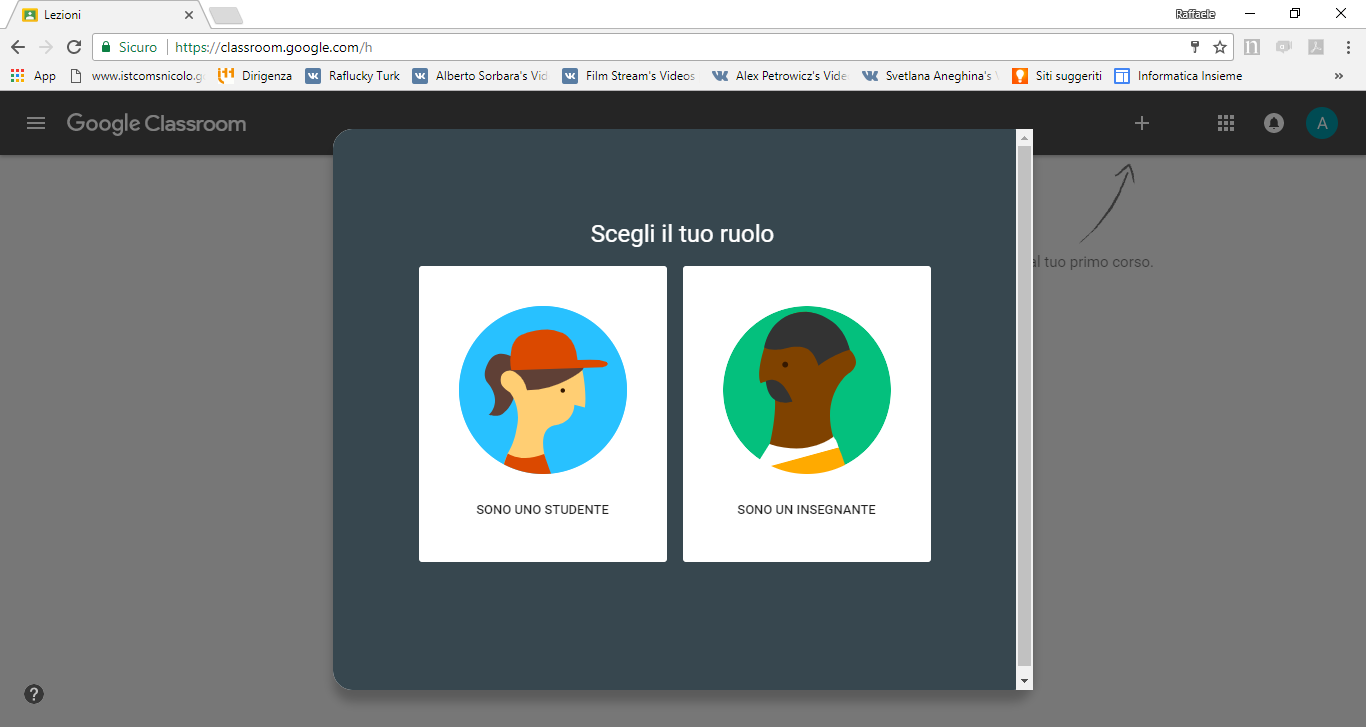Click the plus icon to add a course

(1142, 123)
